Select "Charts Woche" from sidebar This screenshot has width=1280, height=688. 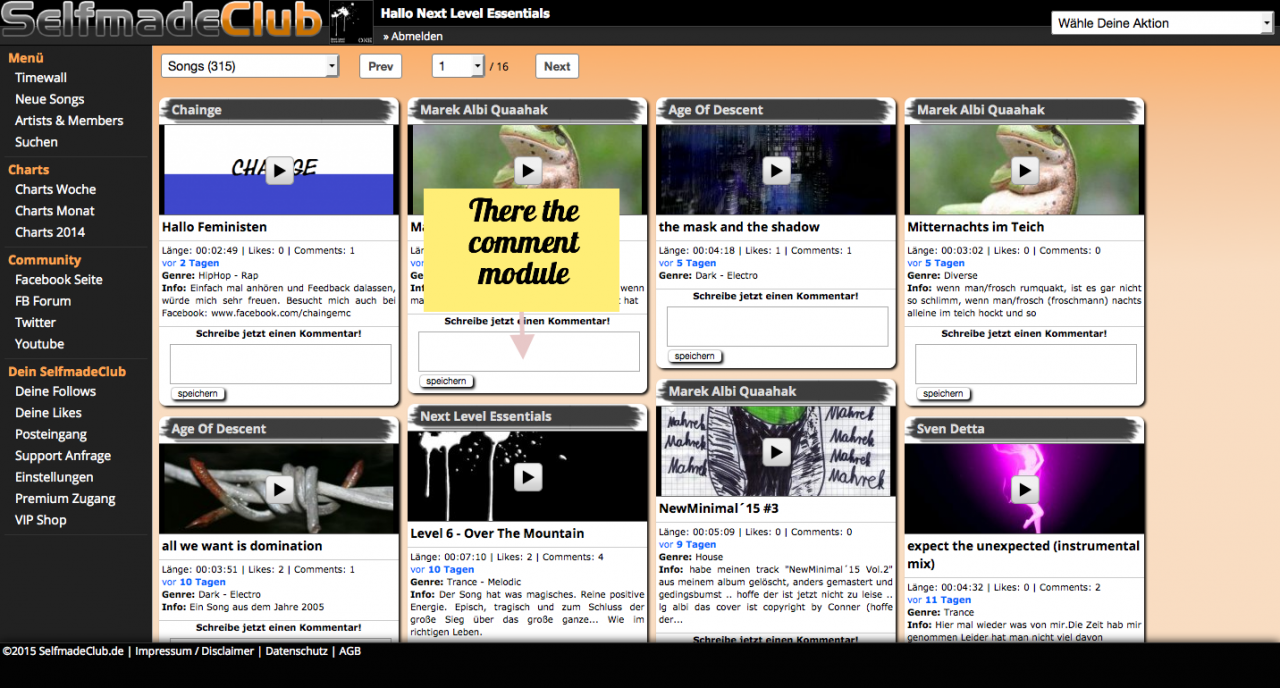pyautogui.click(x=56, y=190)
